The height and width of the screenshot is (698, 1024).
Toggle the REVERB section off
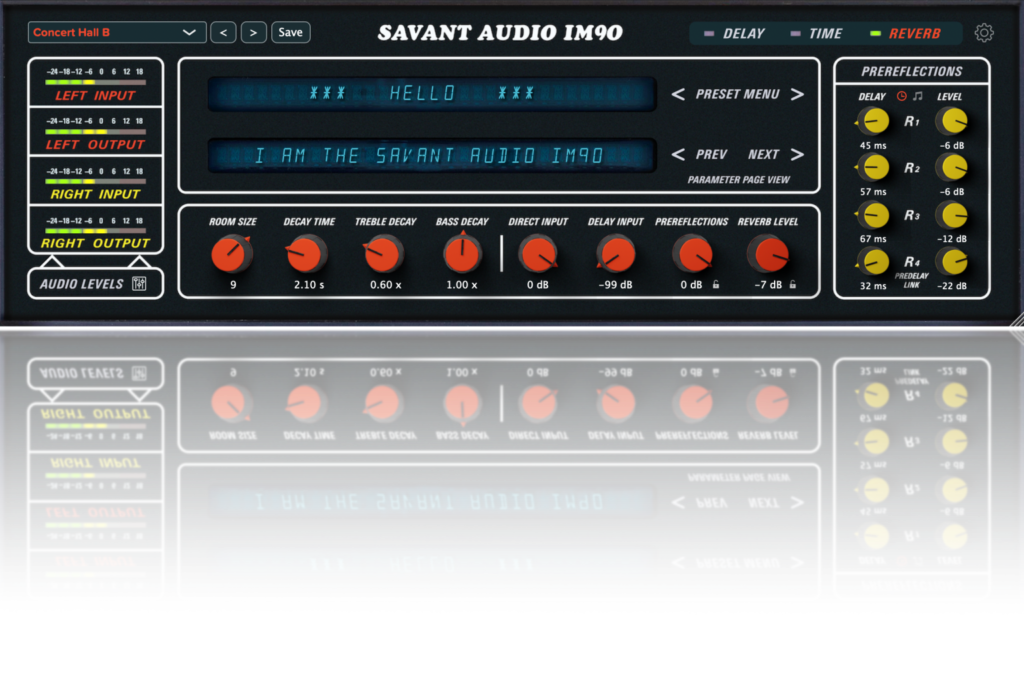[x=905, y=33]
